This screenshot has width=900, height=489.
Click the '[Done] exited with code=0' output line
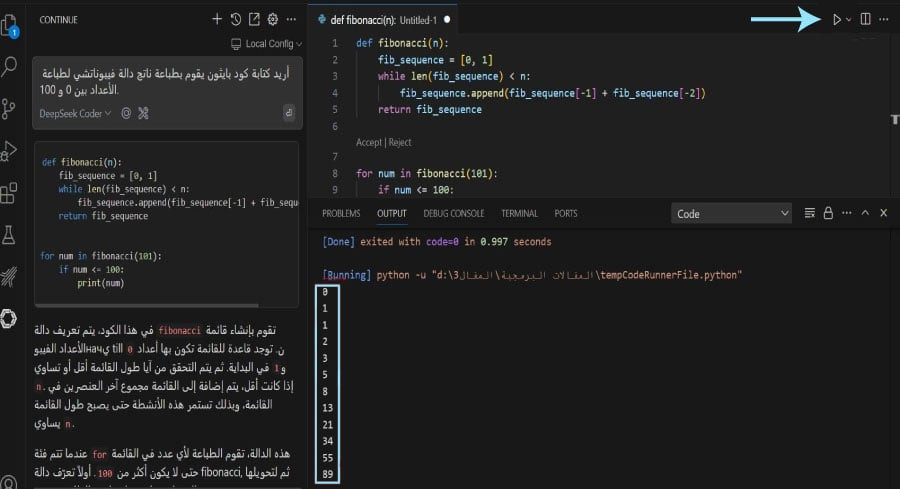pos(436,242)
